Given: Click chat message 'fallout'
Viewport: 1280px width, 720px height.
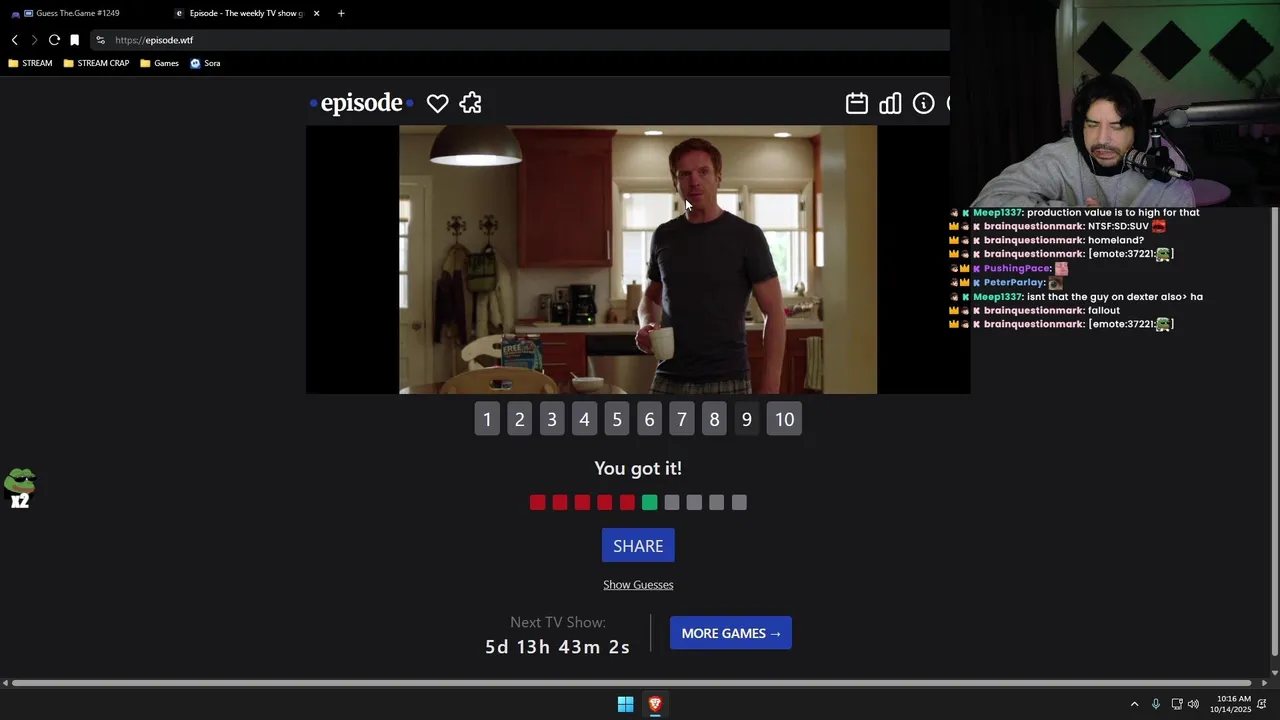Looking at the screenshot, I should [x=1104, y=310].
